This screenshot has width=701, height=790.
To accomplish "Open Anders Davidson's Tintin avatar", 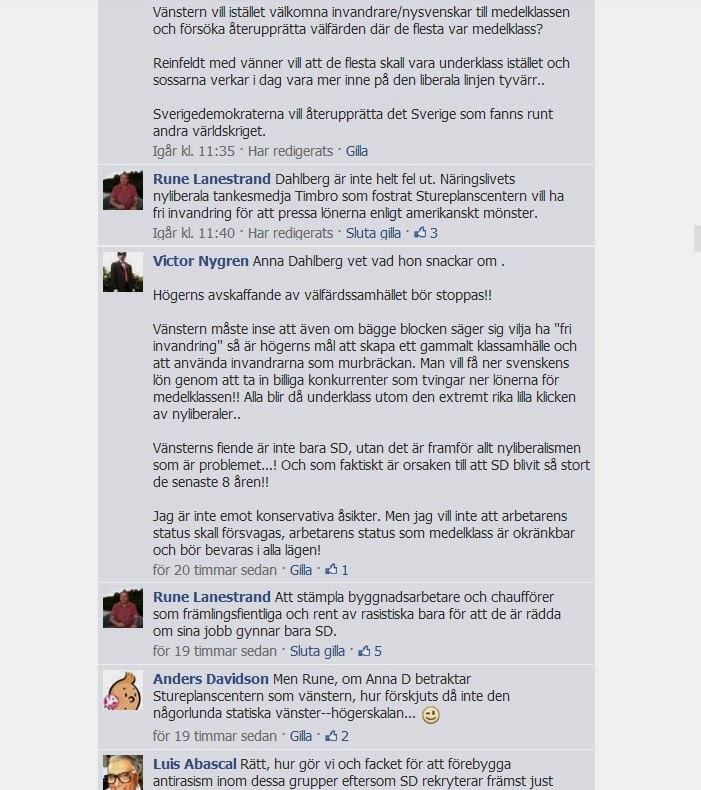I will coord(123,690).
